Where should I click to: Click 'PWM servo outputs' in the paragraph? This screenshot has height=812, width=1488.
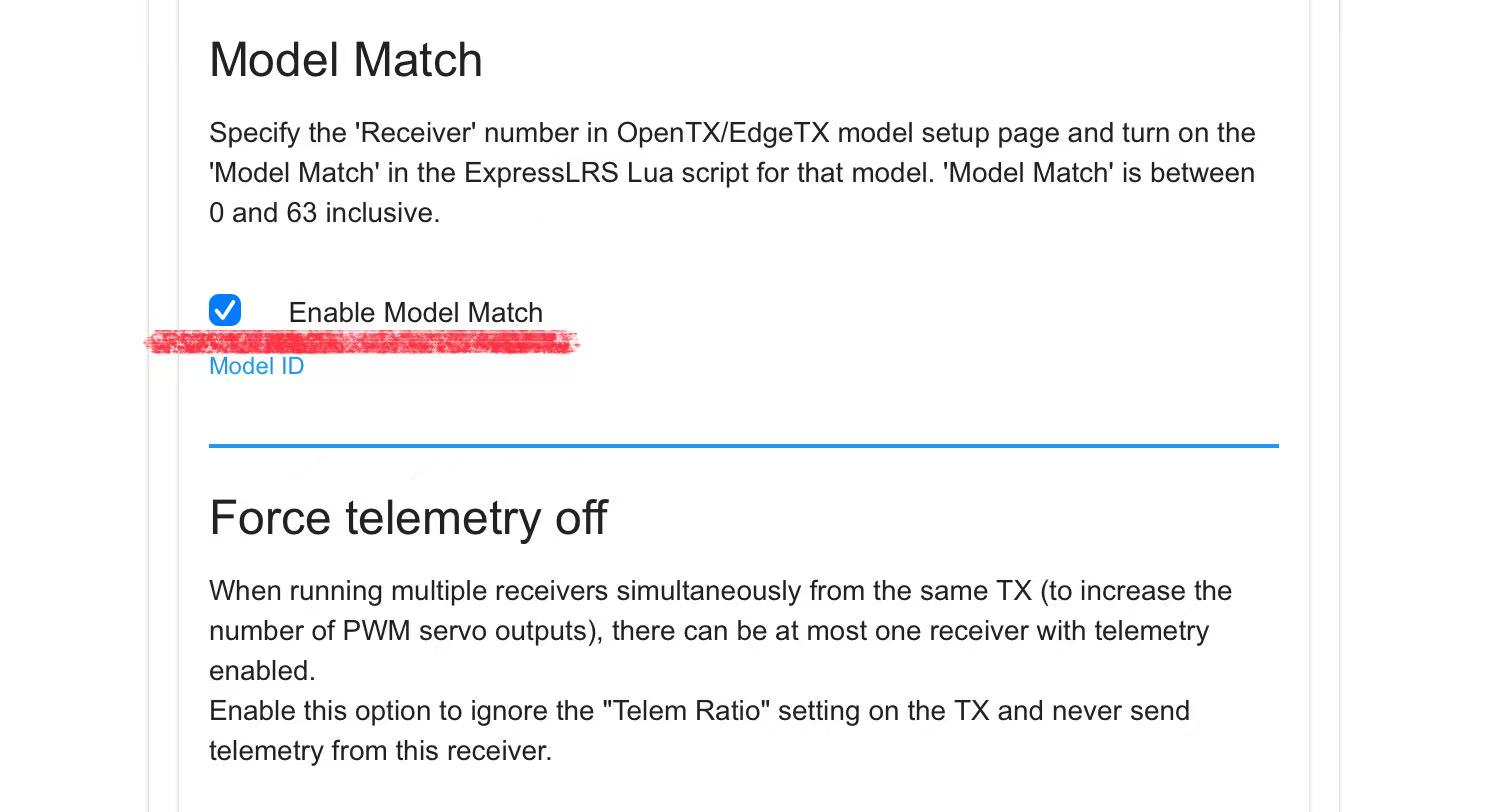coord(470,631)
